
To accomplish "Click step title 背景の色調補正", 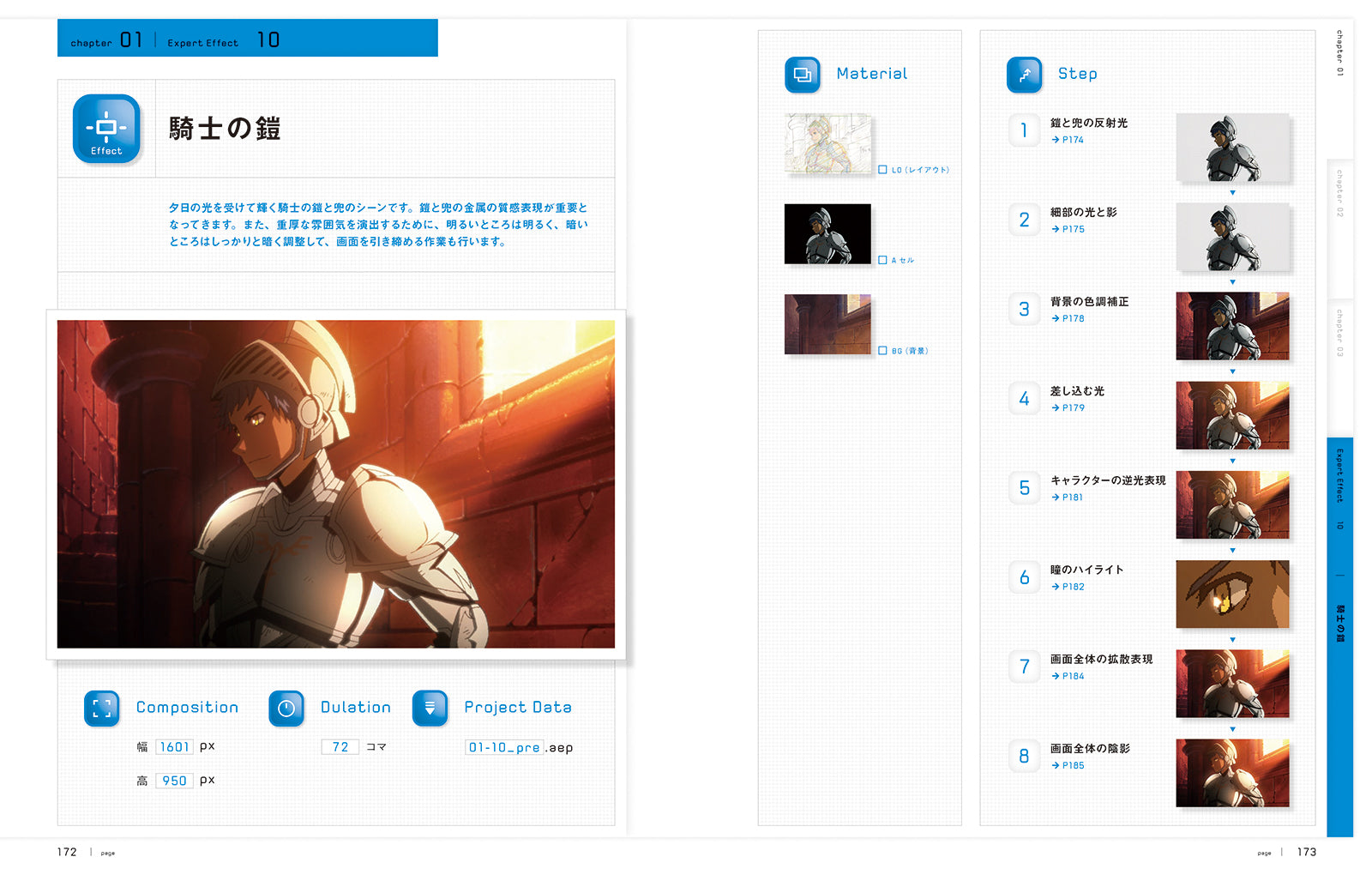I will [x=1090, y=301].
